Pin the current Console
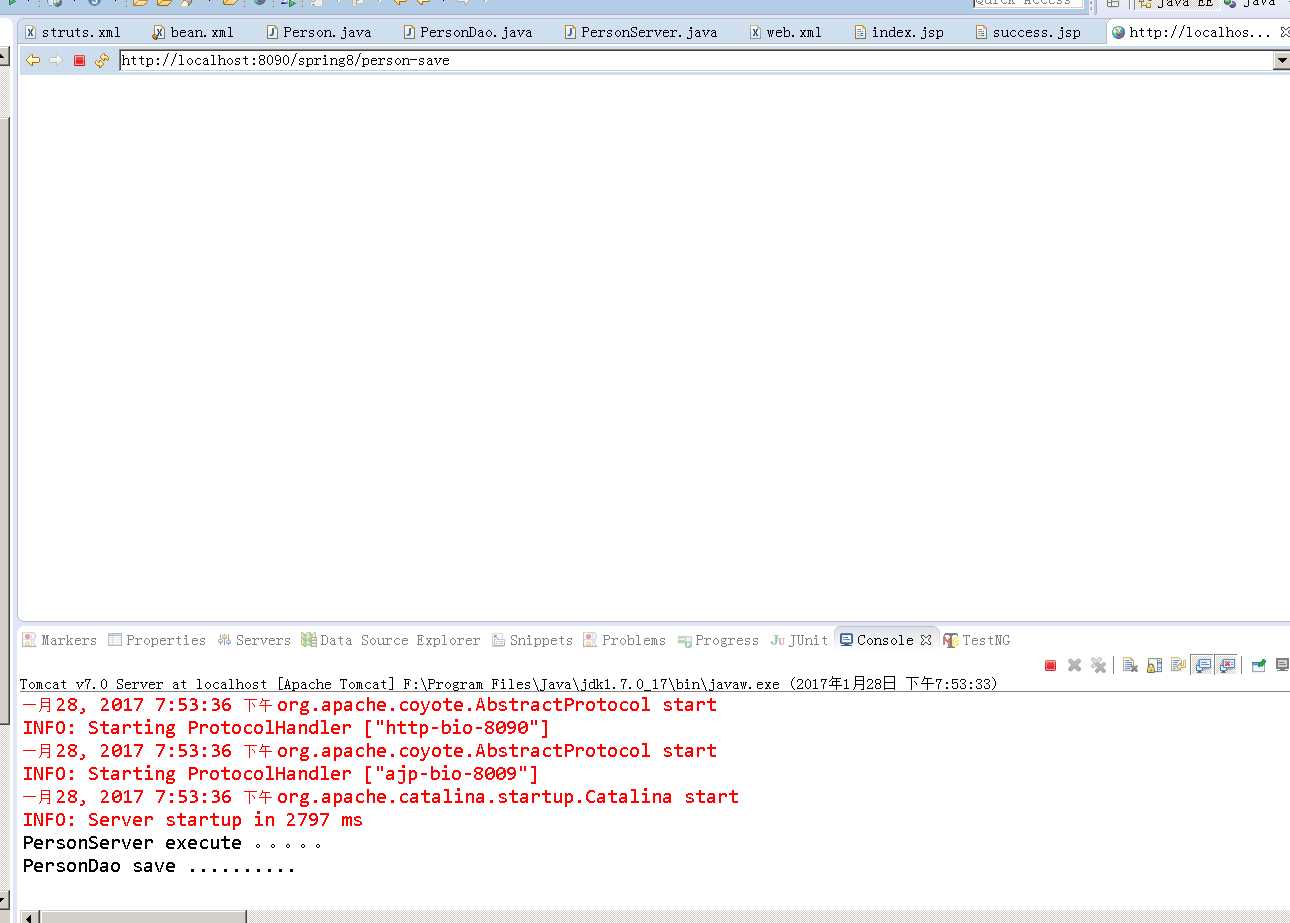The height and width of the screenshot is (923, 1290). [1258, 665]
